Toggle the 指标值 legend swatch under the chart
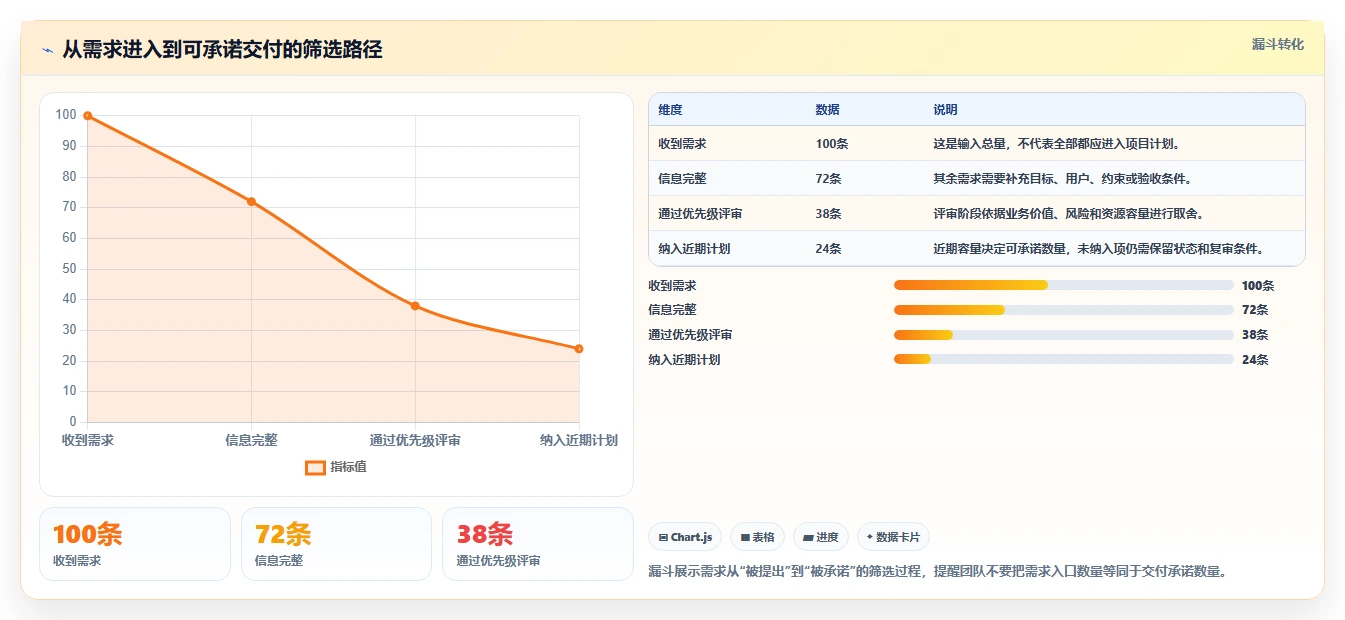This screenshot has height=620, width=1345. tap(315, 467)
